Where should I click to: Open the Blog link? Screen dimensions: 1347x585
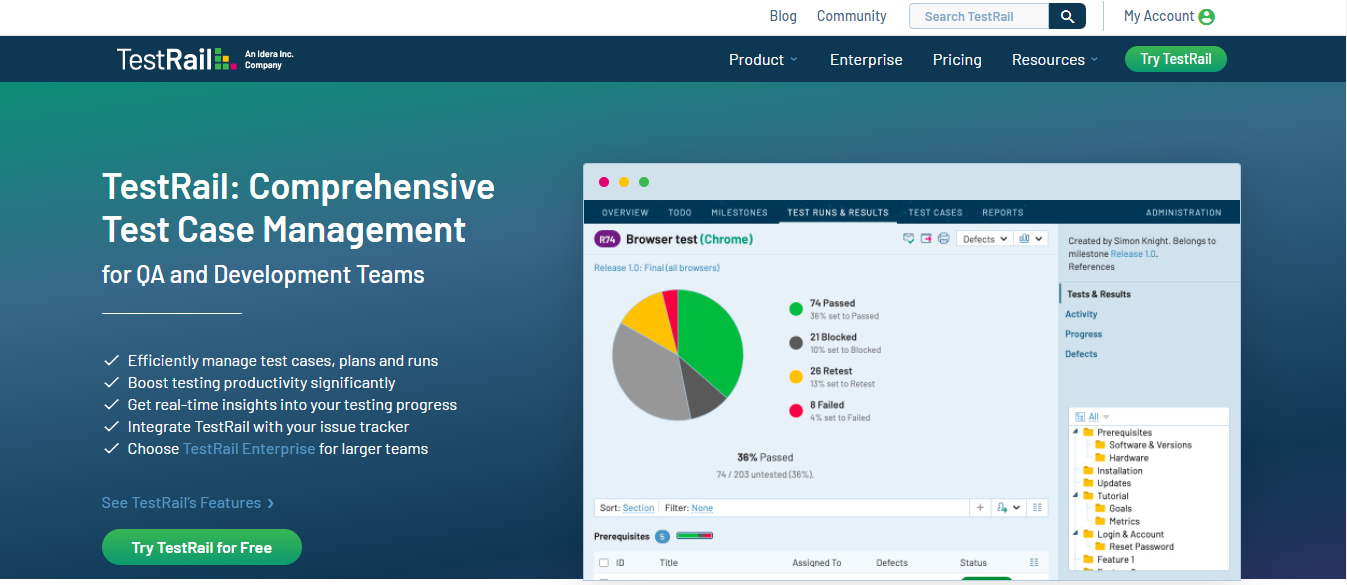point(783,16)
